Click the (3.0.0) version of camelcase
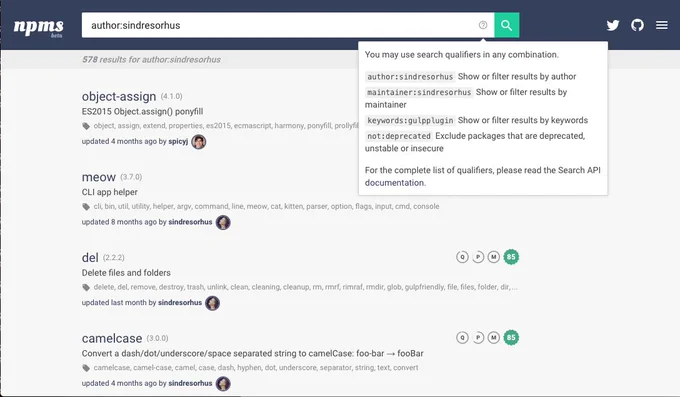Screen dimensions: 680x397 click(157, 338)
